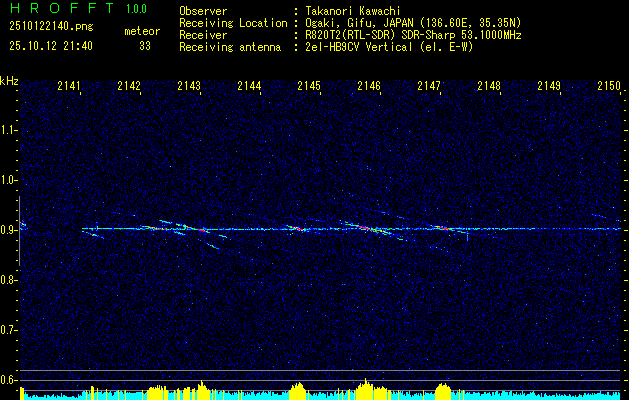
Task: Click the 2148 time axis marker
Action: click(x=489, y=85)
